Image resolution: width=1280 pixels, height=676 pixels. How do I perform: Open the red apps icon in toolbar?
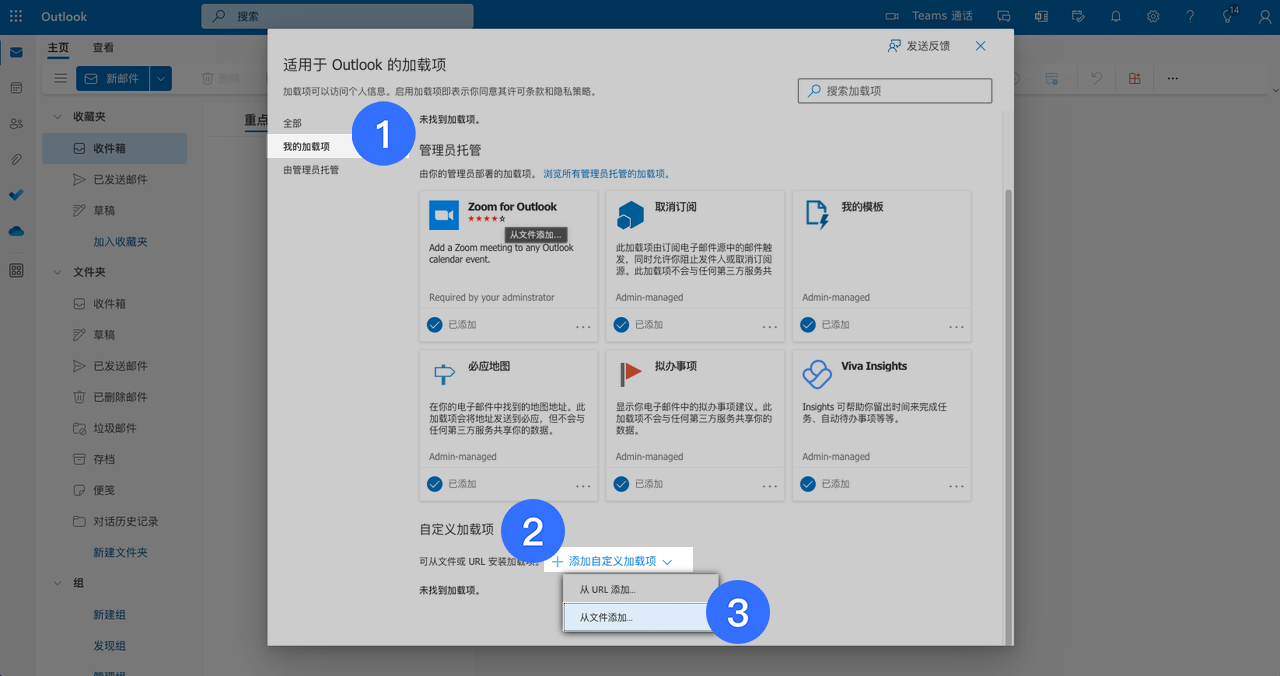1134,78
